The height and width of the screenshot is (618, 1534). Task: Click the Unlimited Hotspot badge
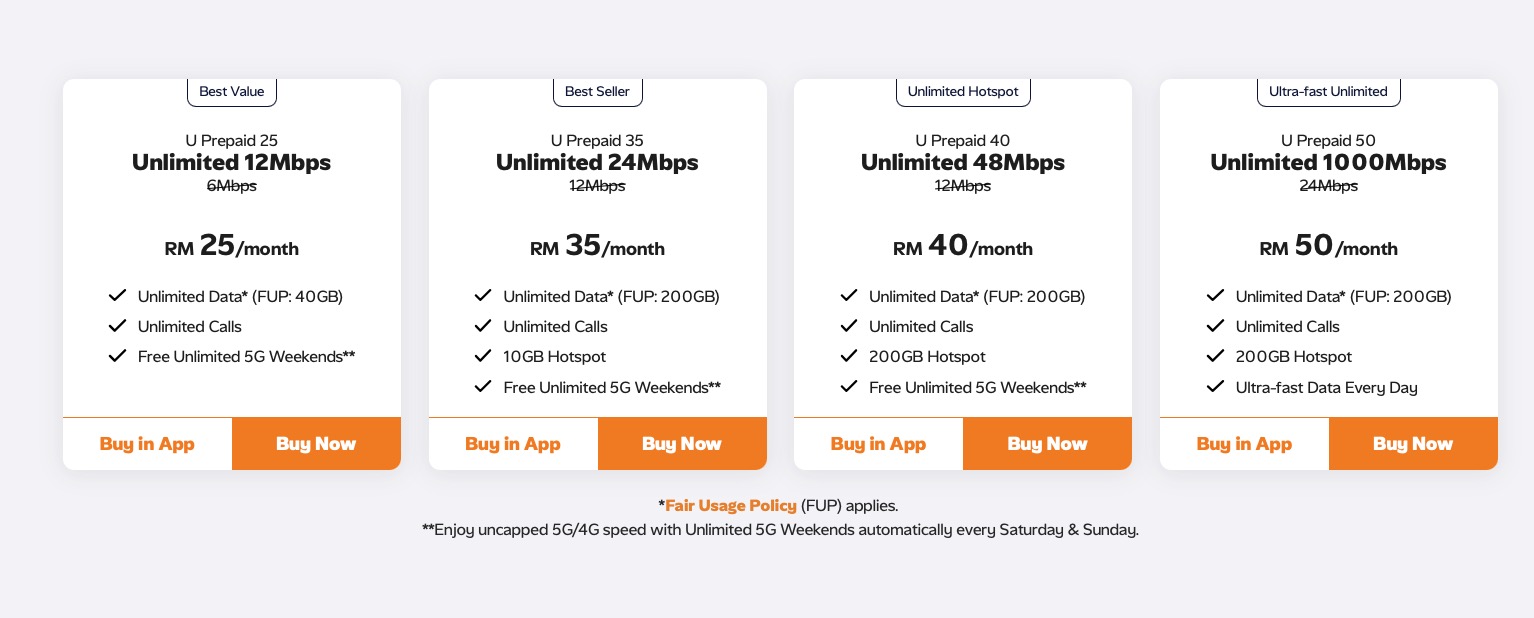pyautogui.click(x=963, y=91)
